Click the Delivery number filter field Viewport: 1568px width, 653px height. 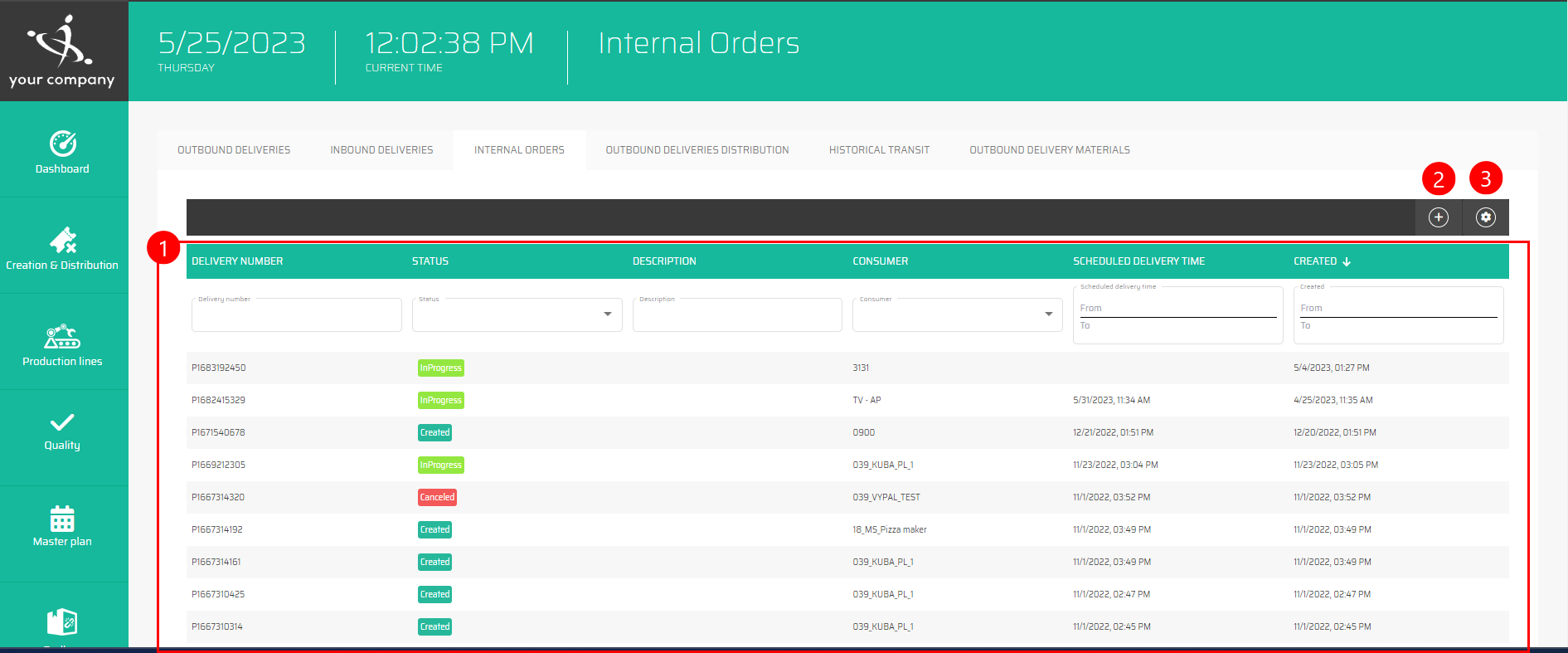(x=296, y=316)
